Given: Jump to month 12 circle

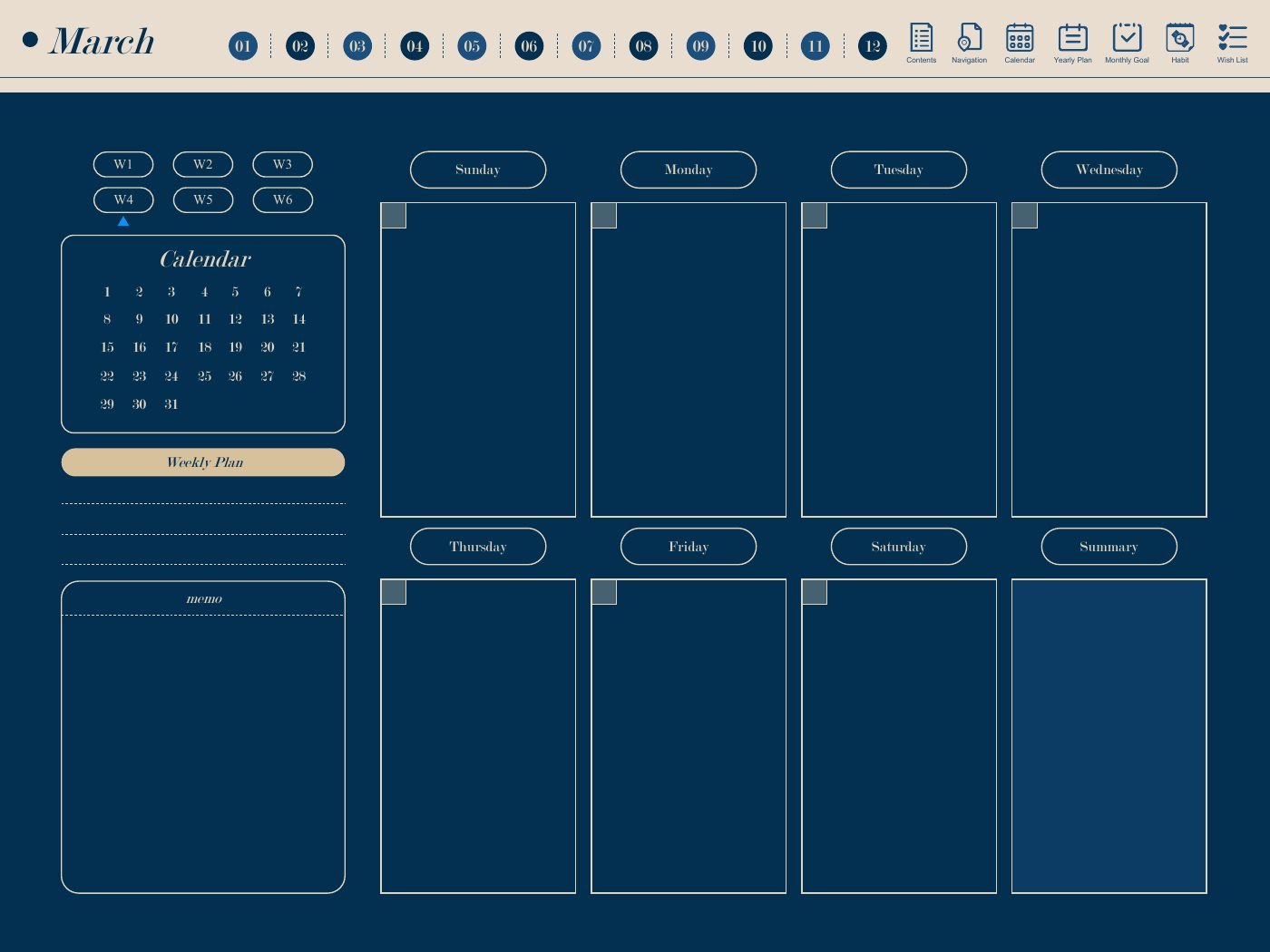Looking at the screenshot, I should click(x=873, y=46).
